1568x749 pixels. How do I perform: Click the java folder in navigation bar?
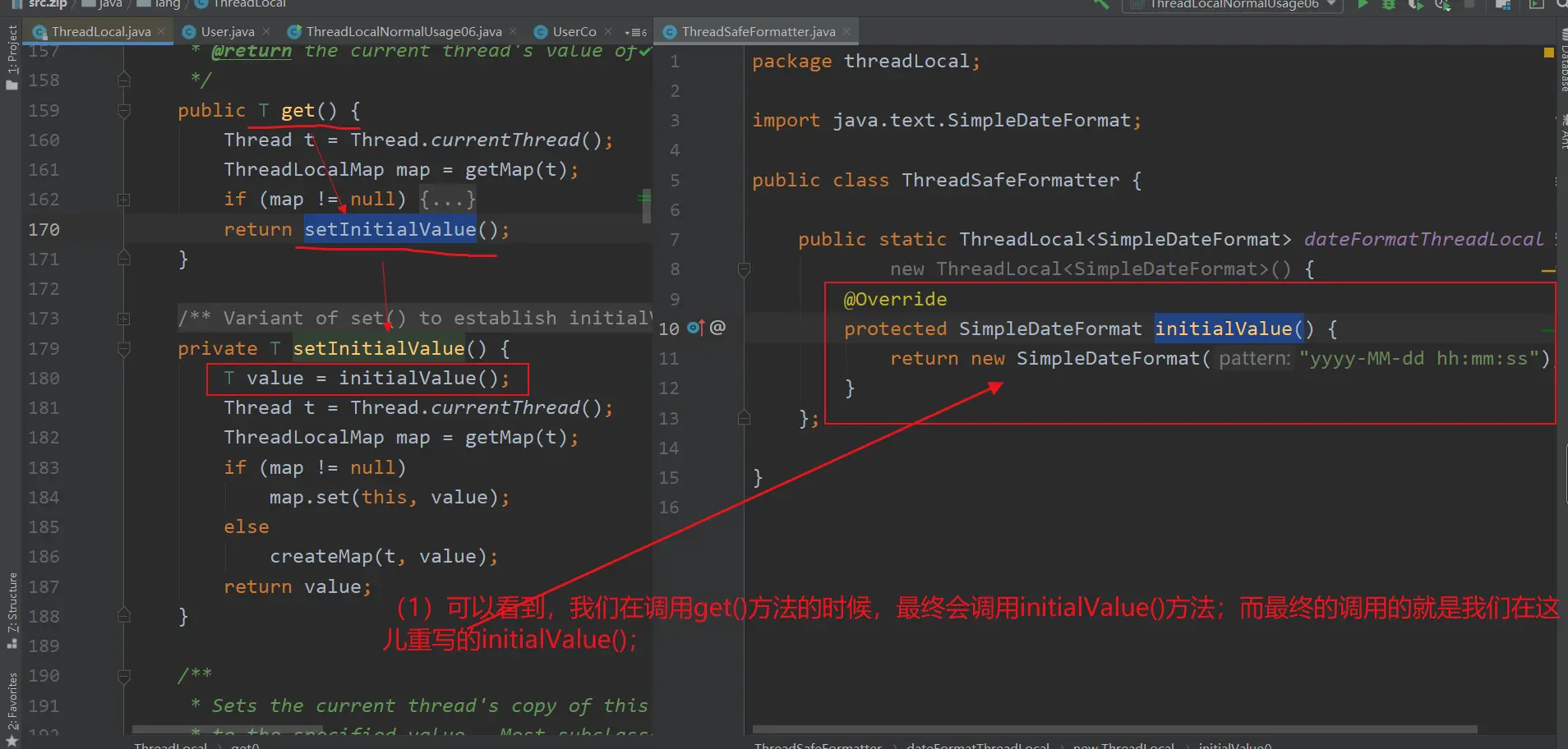point(102,4)
